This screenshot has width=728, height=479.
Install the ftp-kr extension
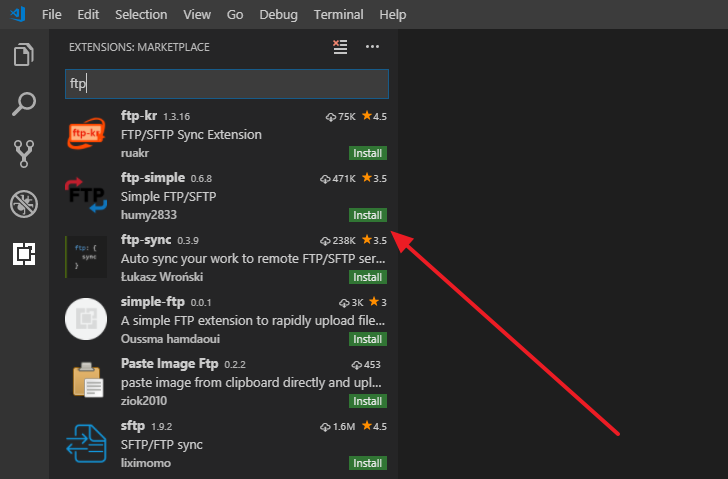click(x=368, y=153)
